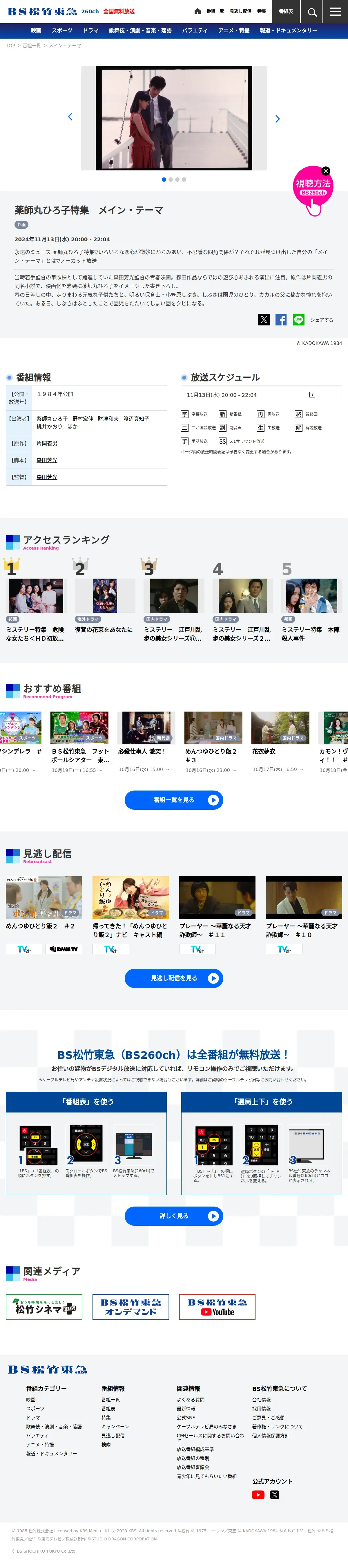348x1568 pixels.
Task: Click the 字 subtitle icon in schedule row
Action: 312,395
